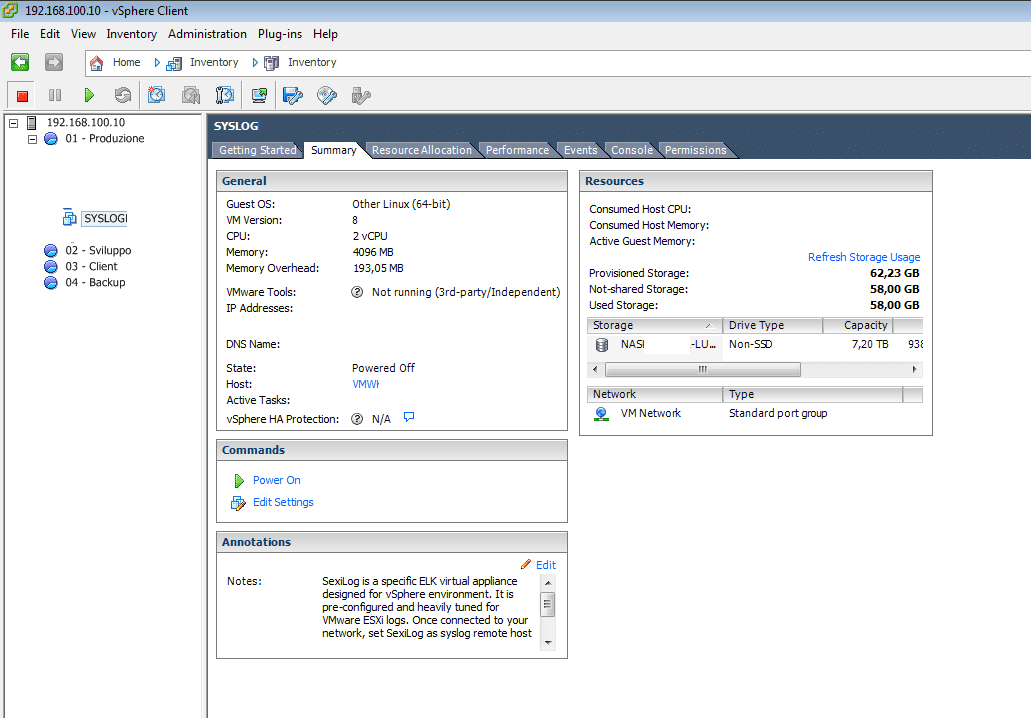Click the floppy device connection toolbar icon
This screenshot has width=1031, height=718.
tap(293, 96)
